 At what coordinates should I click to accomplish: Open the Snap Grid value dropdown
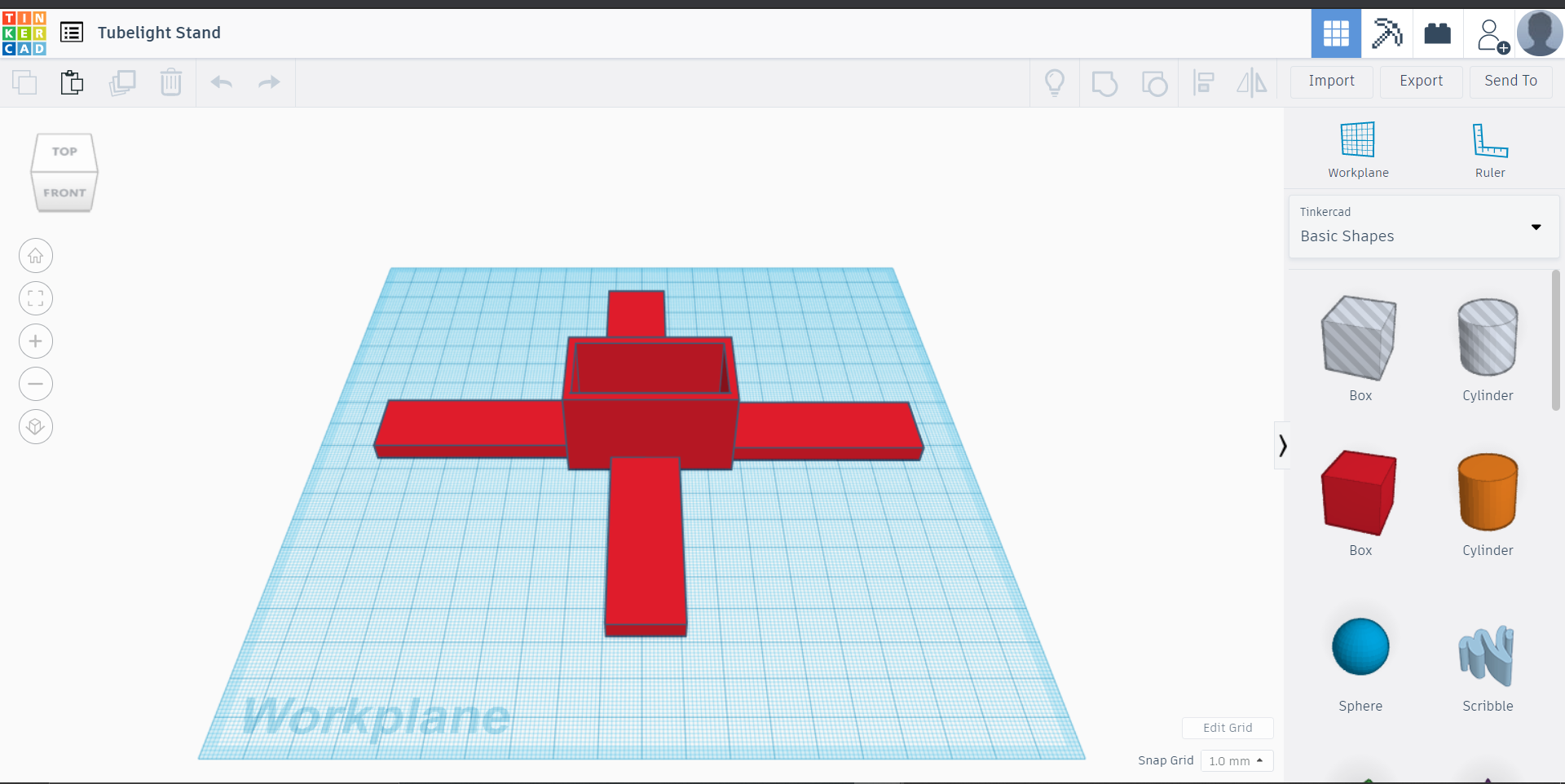(1236, 760)
